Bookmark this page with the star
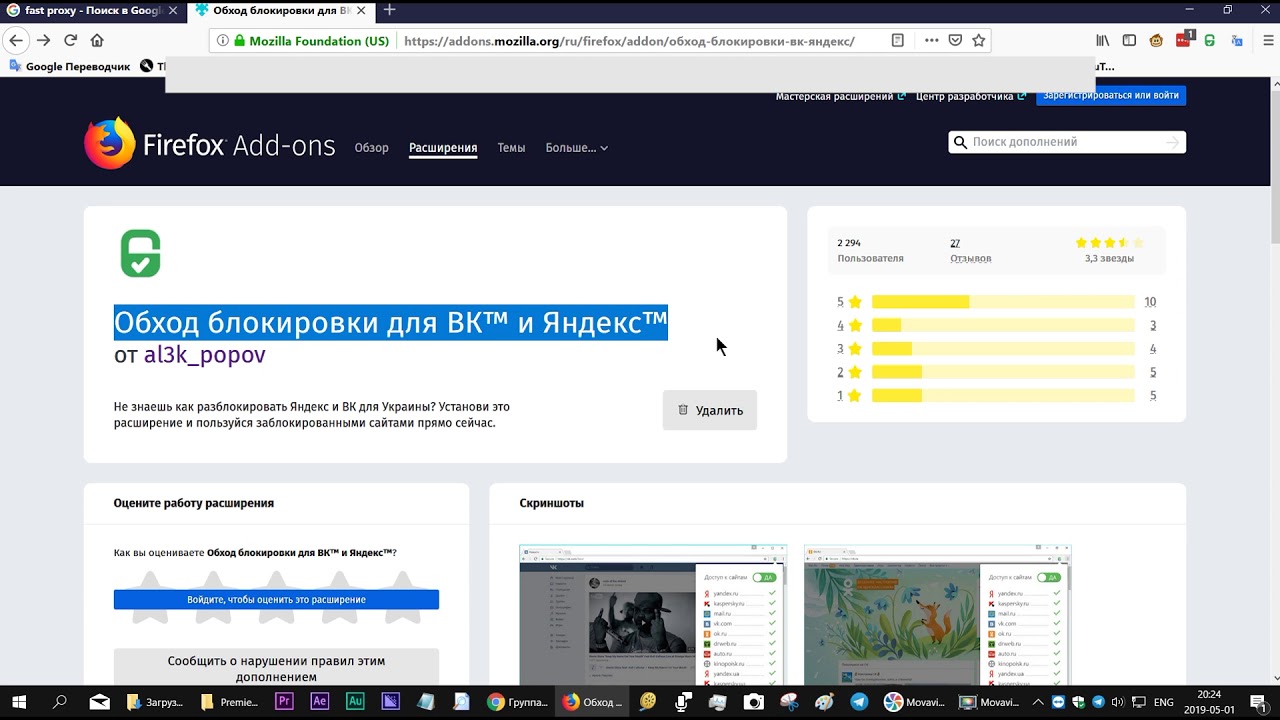1280x720 pixels. coord(979,41)
